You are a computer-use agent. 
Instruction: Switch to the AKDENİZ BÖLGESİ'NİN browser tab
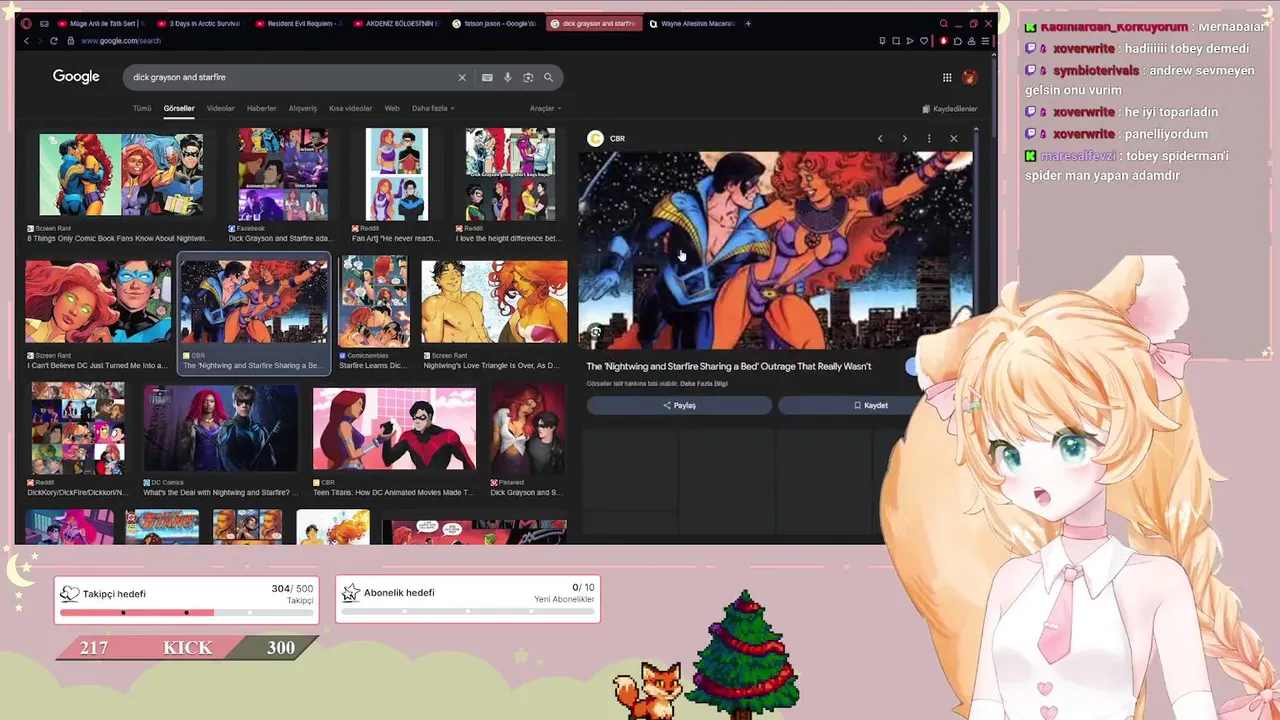click(396, 23)
